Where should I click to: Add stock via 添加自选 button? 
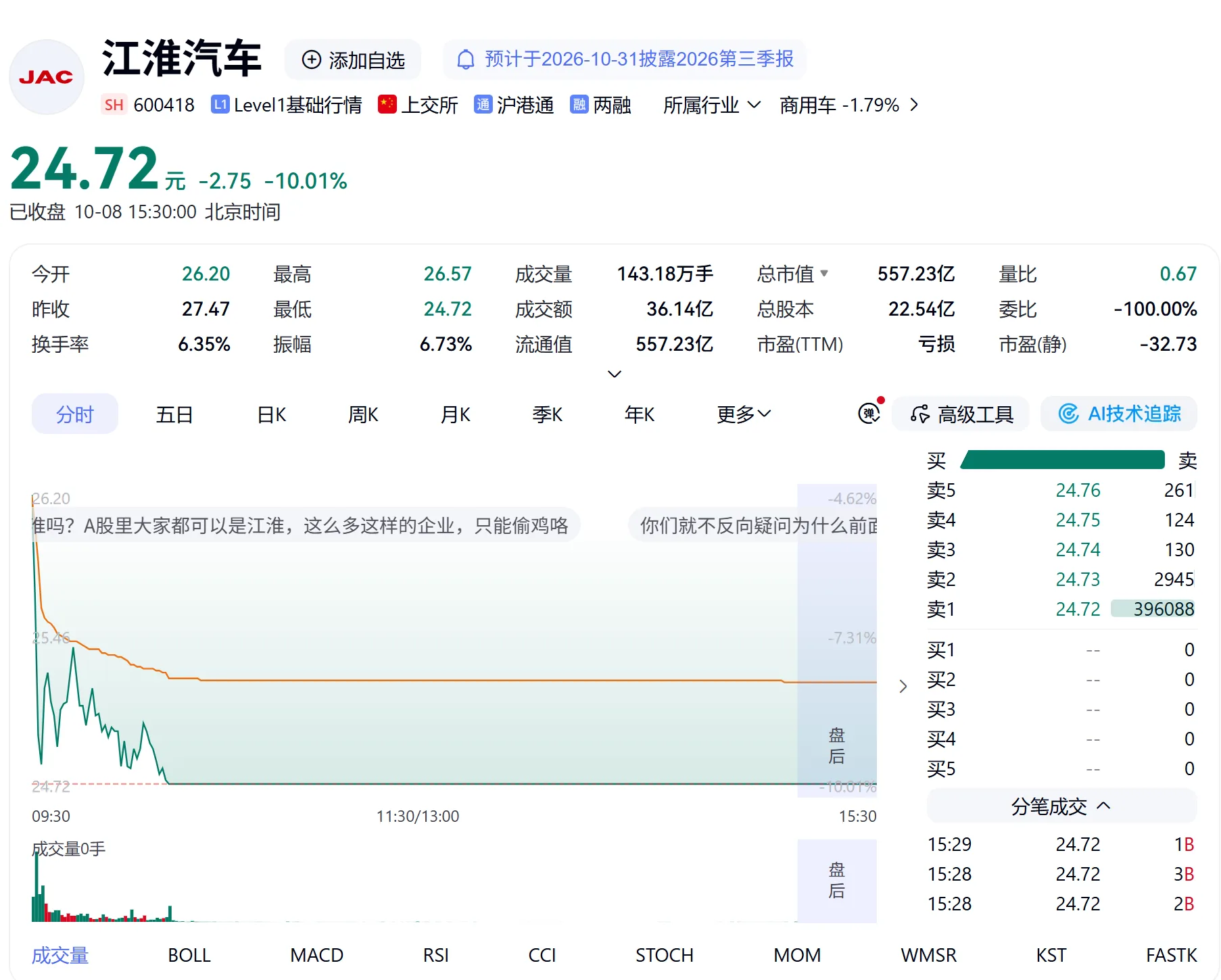tap(353, 59)
